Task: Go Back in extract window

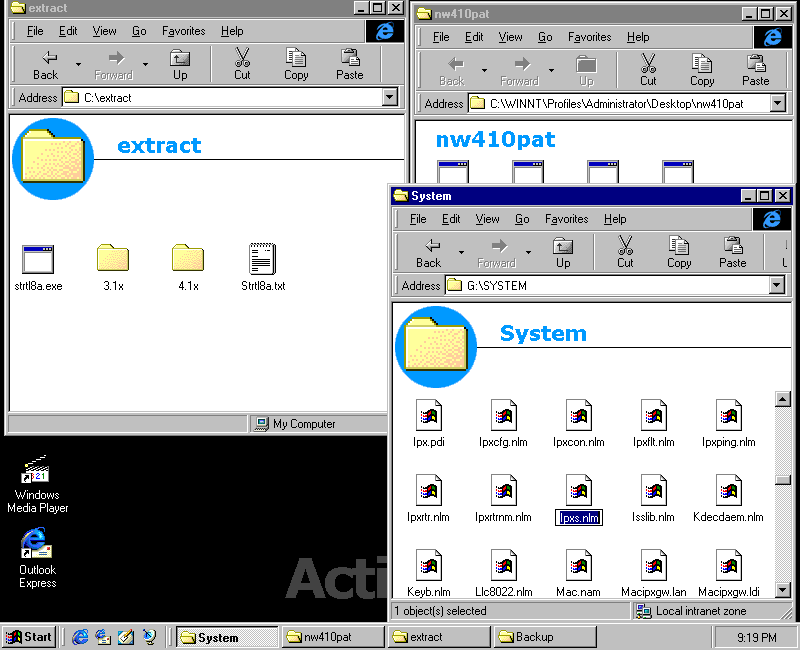Action: (x=45, y=64)
